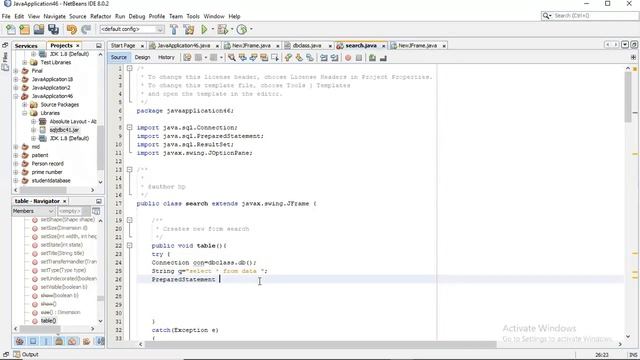Open the default config dropdown
Image resolution: width=640 pixels, height=360 pixels.
click(x=132, y=29)
